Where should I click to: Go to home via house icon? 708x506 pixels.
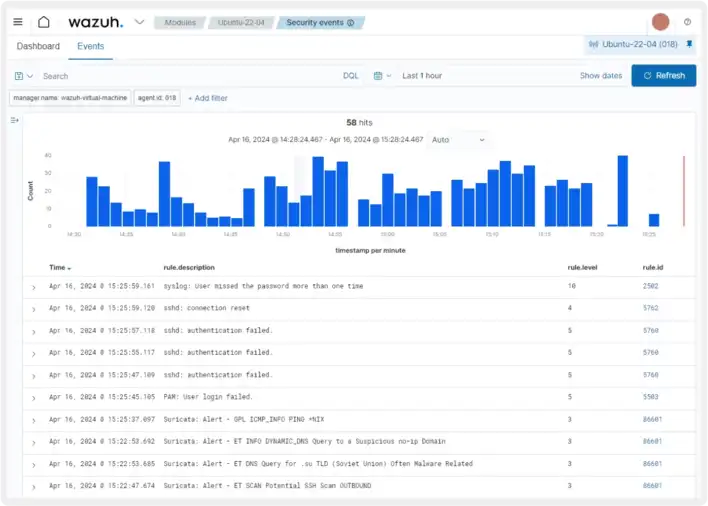44,22
